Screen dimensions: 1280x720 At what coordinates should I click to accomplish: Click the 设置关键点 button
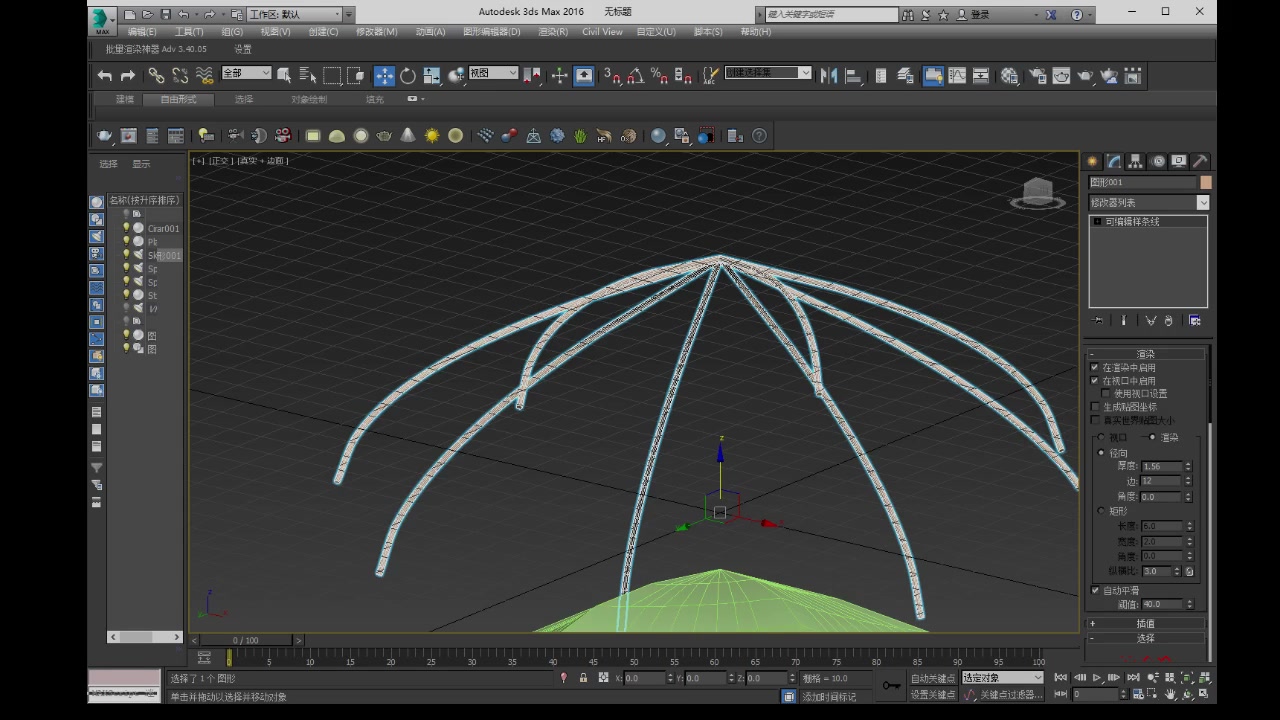tap(932, 695)
